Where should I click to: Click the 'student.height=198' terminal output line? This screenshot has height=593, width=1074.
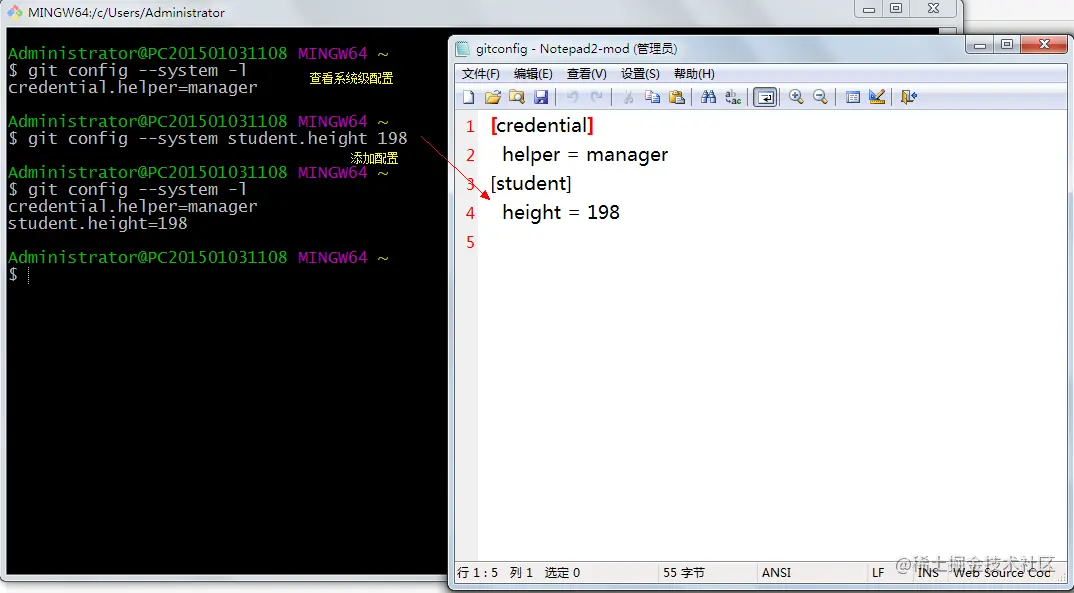pyautogui.click(x=97, y=223)
